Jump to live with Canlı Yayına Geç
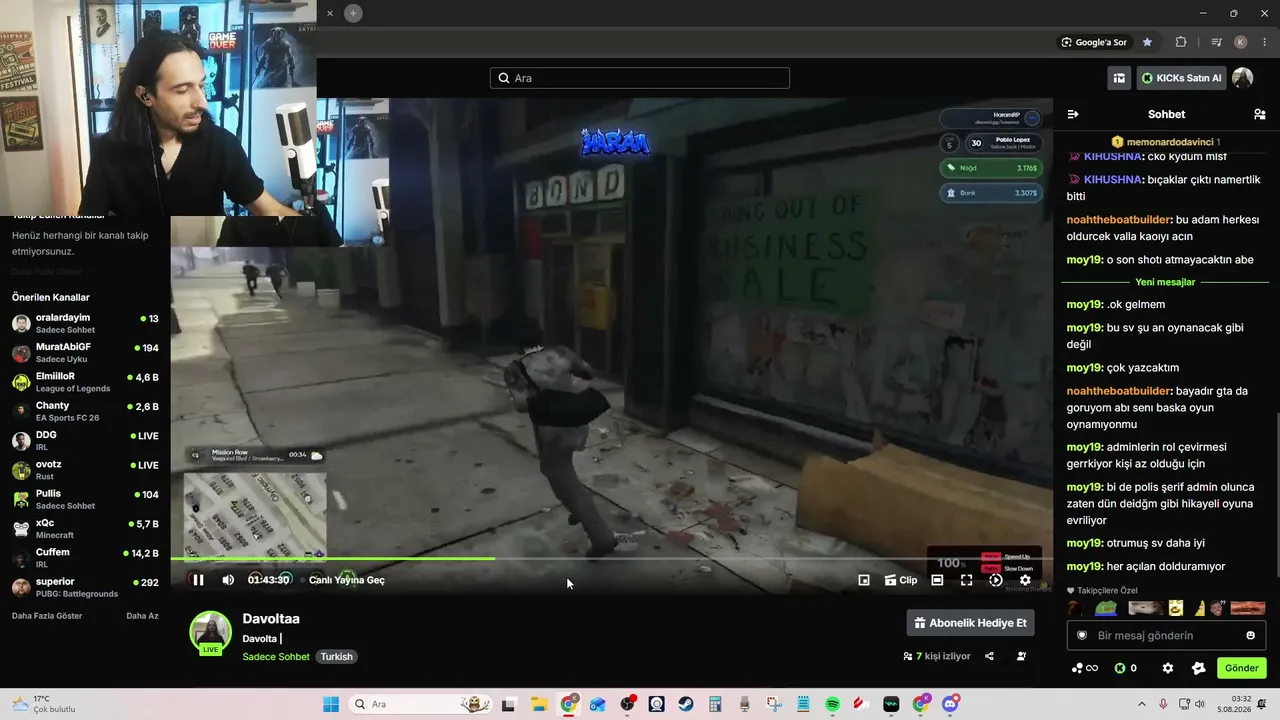The image size is (1280, 720). click(x=347, y=580)
